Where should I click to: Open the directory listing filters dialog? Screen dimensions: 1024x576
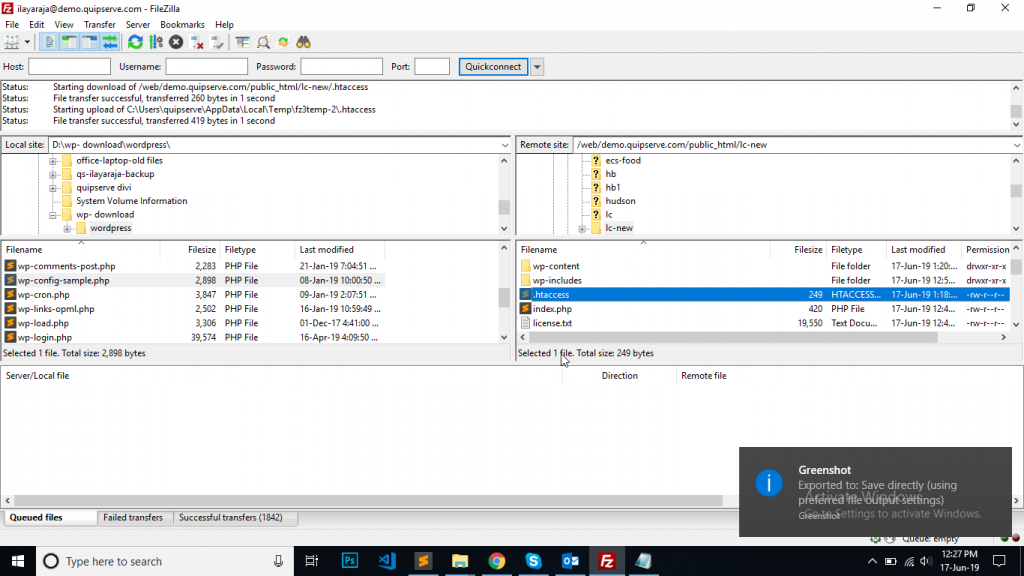[242, 42]
